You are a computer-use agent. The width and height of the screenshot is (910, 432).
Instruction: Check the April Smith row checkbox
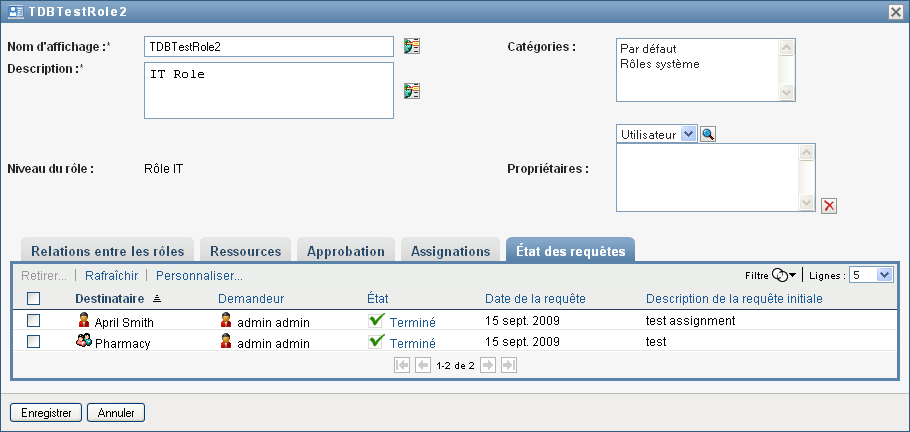[34, 321]
